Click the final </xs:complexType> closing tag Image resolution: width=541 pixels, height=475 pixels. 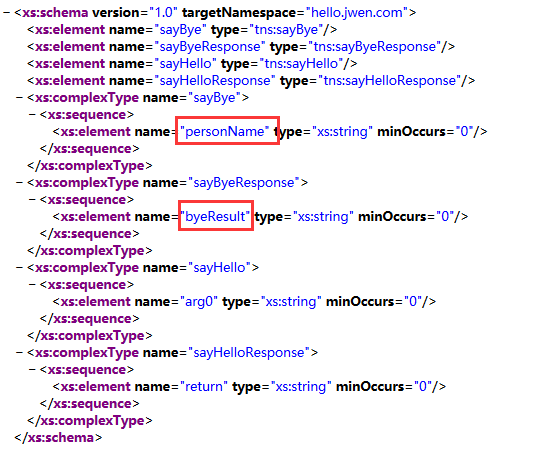[90, 421]
